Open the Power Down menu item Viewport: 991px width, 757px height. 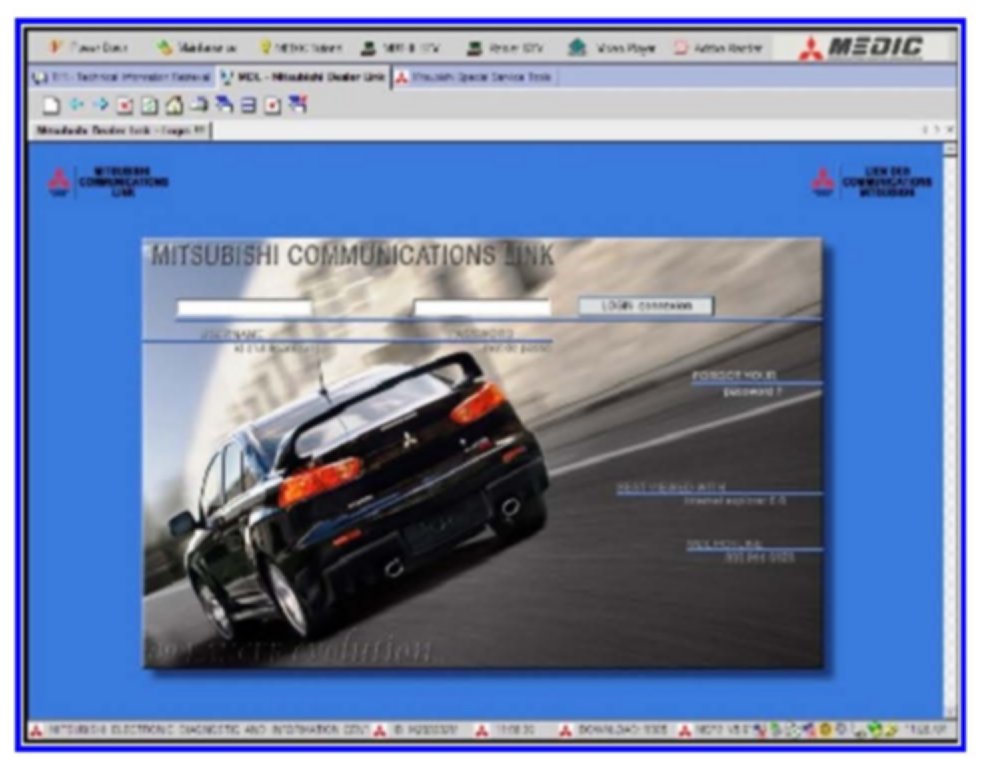click(87, 48)
